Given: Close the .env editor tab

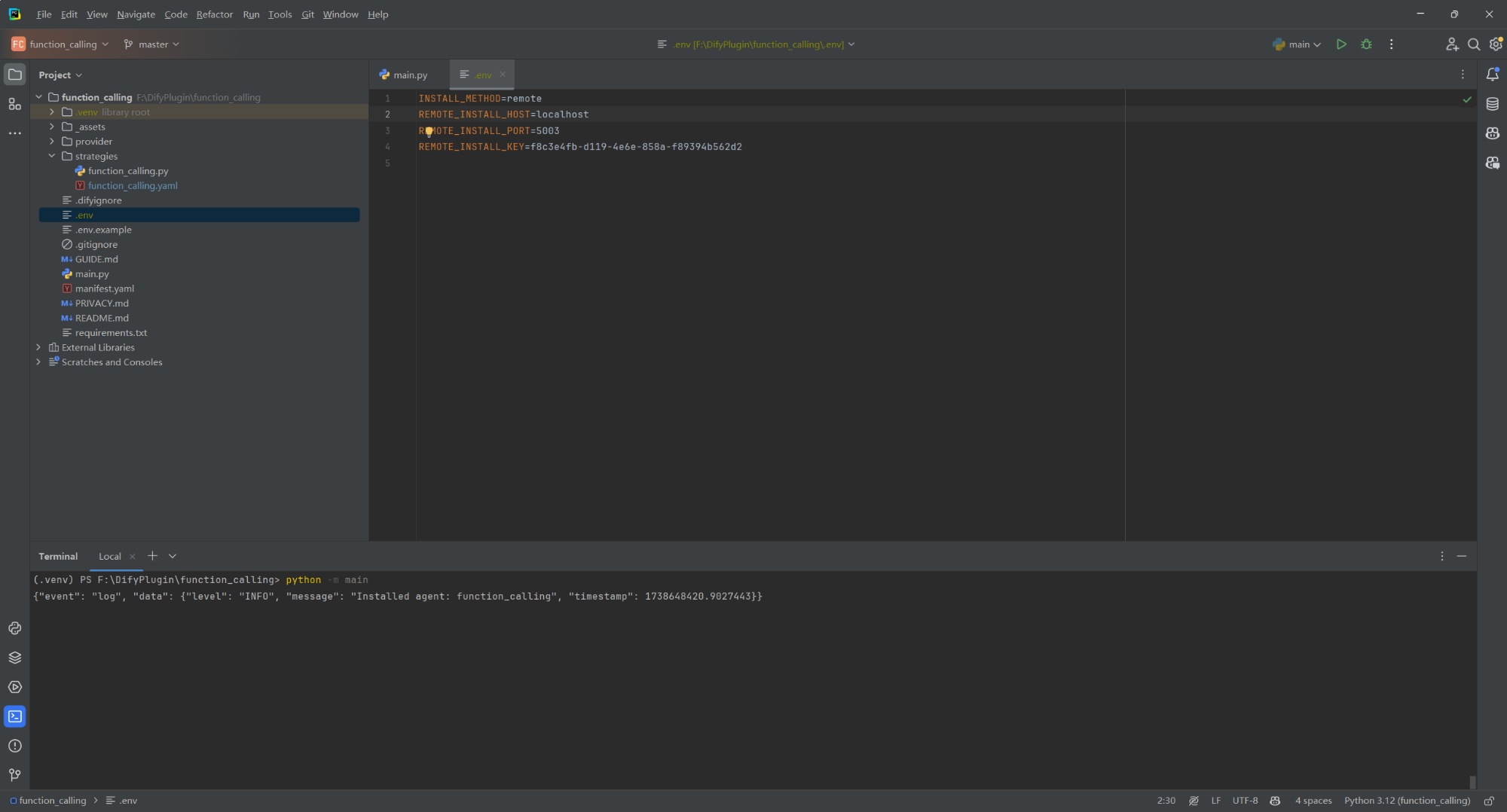Looking at the screenshot, I should 503,74.
